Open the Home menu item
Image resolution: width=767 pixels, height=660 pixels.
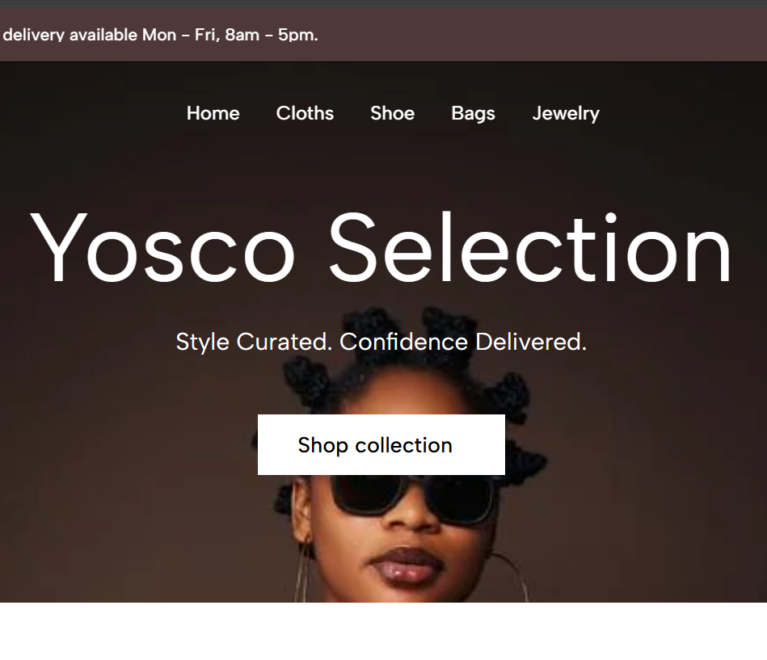(x=212, y=113)
